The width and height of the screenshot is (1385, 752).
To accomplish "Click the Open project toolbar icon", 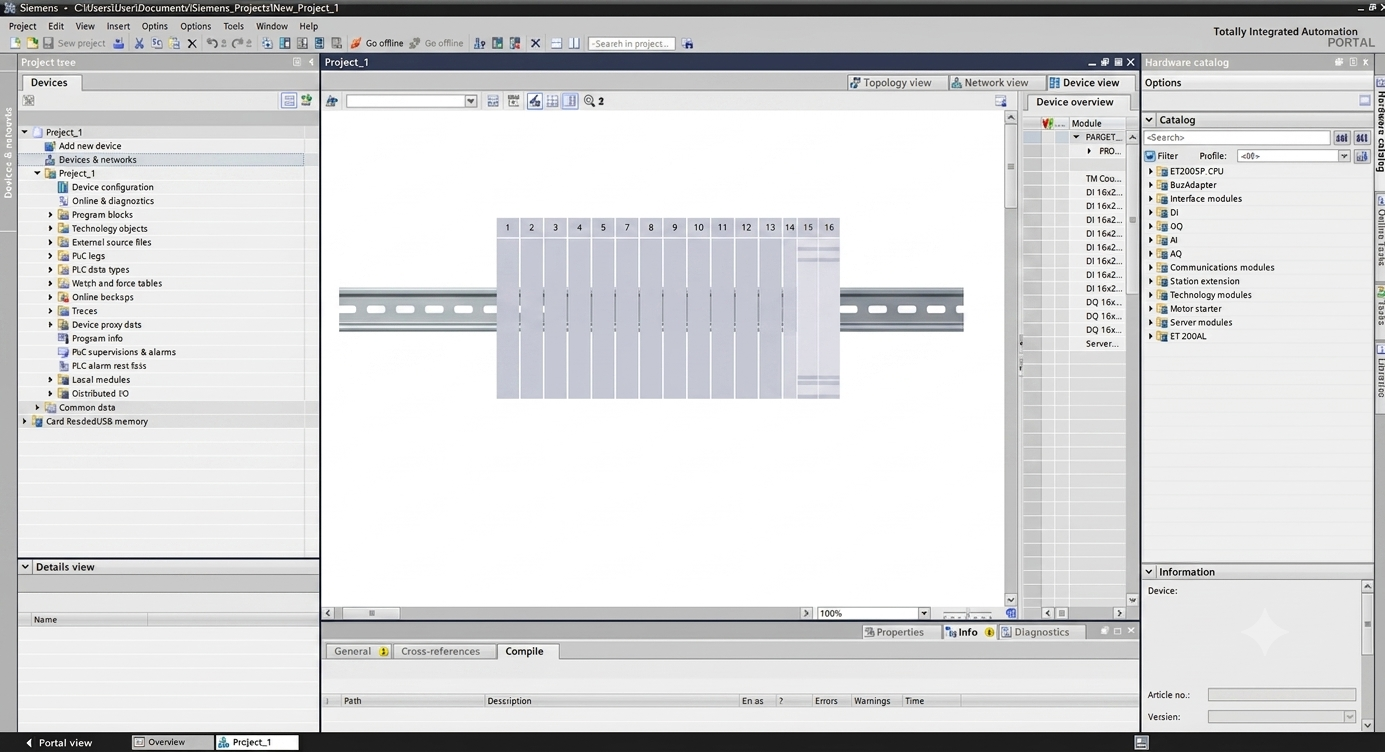I will [32, 43].
